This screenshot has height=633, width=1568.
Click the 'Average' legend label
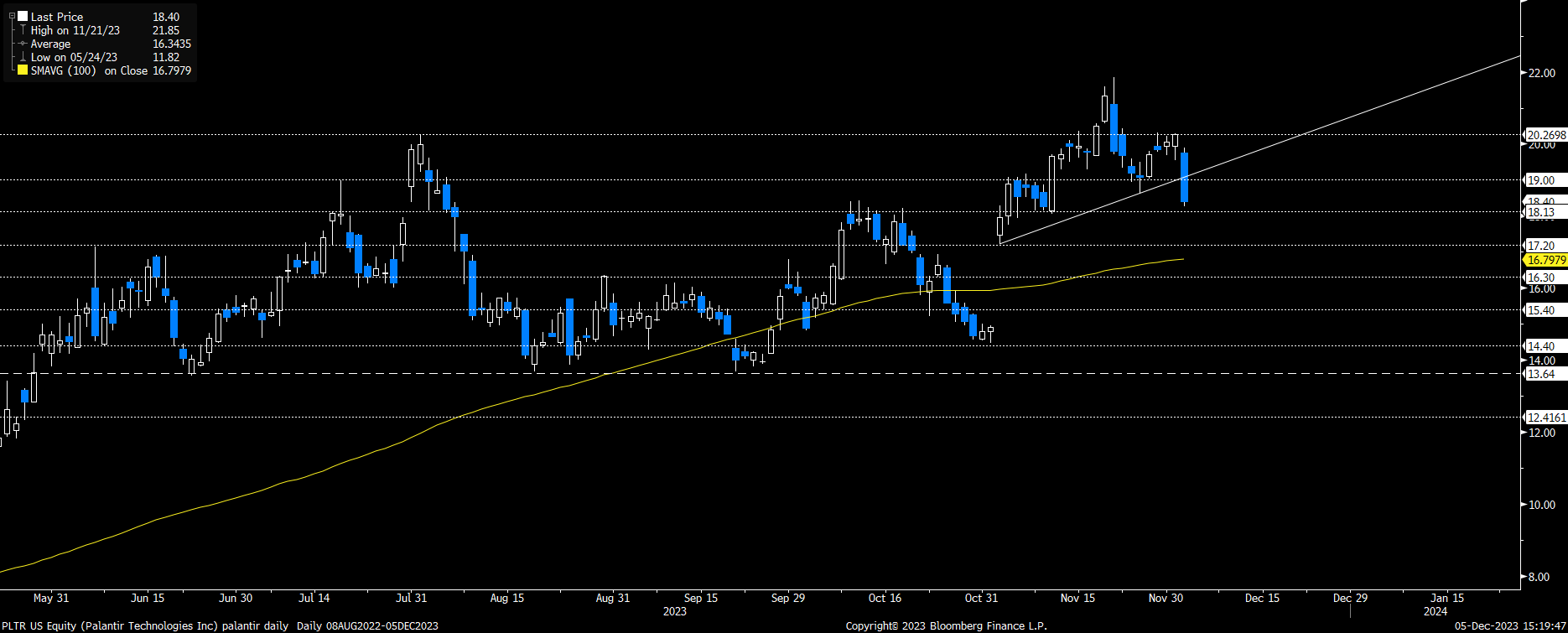pyautogui.click(x=51, y=44)
